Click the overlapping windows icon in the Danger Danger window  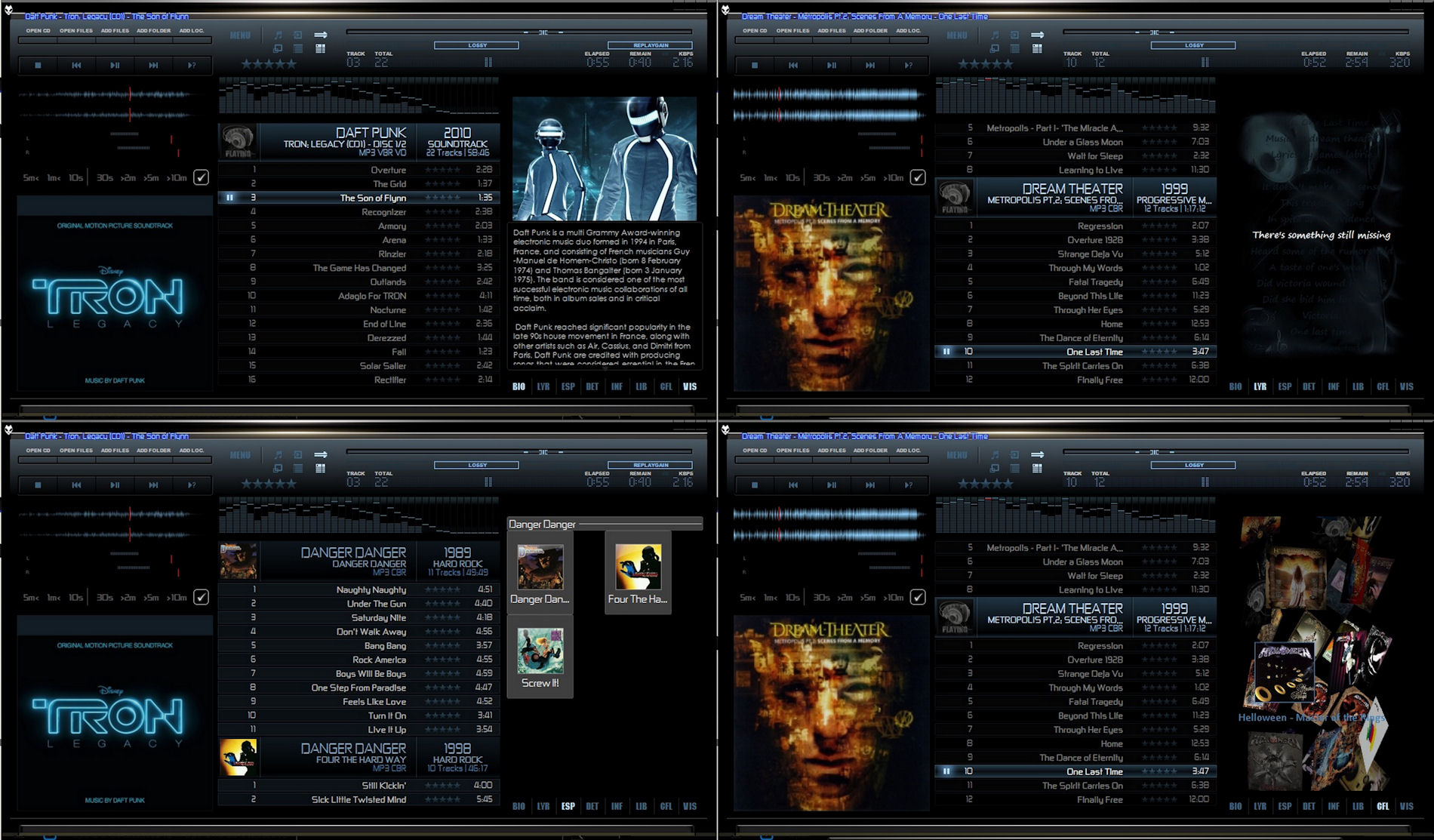coord(278,468)
